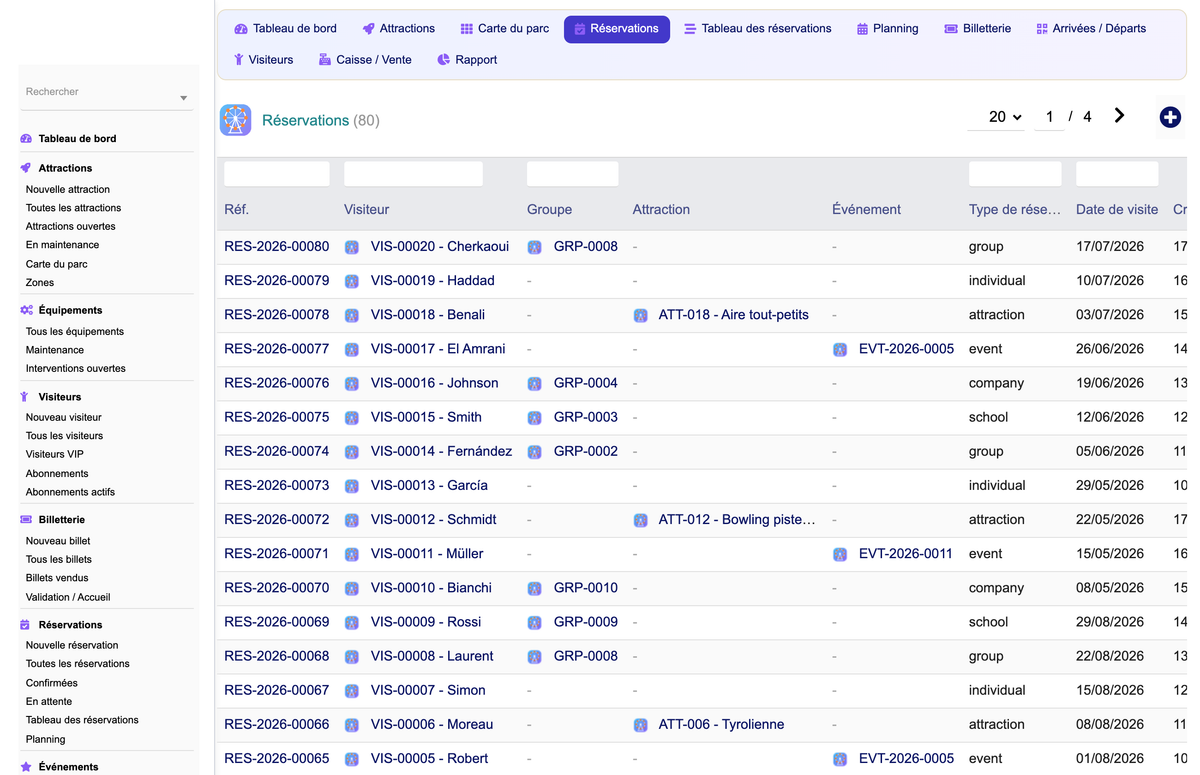
Task: Click the icon beside ATT-012 - Bowling piste
Action: coord(640,520)
